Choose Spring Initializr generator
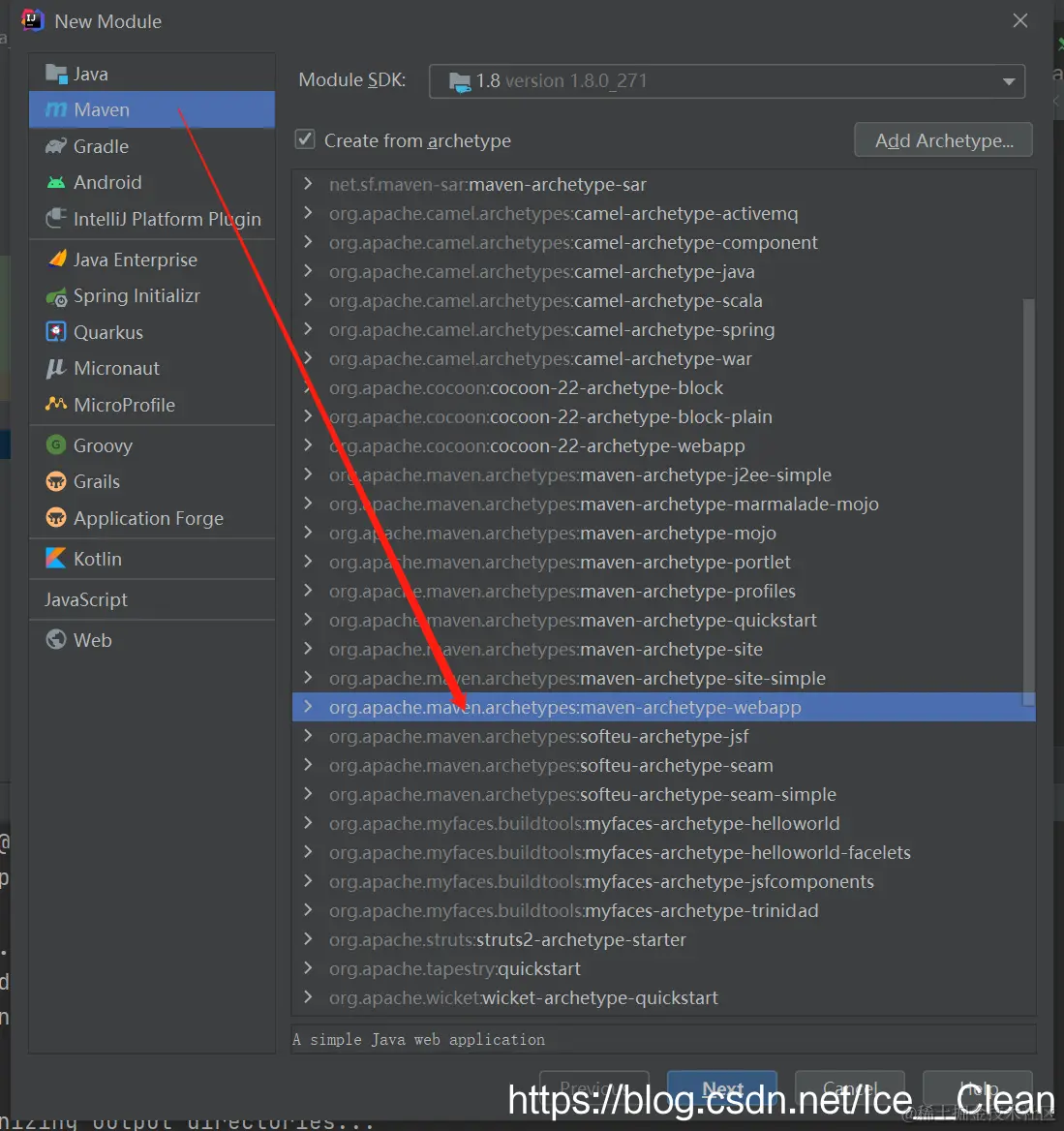Image resolution: width=1064 pixels, height=1131 pixels. tap(151, 295)
